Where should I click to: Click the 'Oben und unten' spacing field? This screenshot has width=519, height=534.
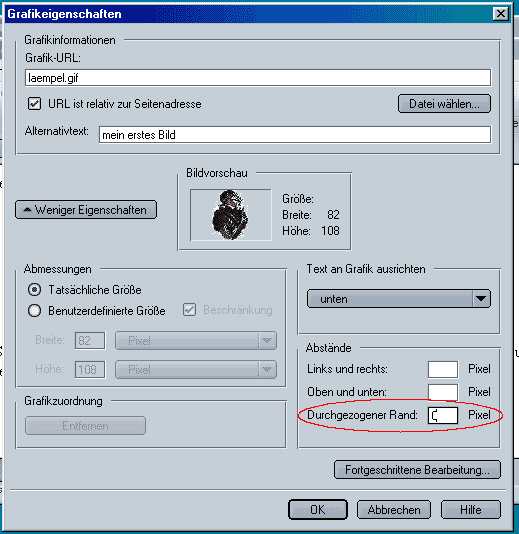point(443,392)
